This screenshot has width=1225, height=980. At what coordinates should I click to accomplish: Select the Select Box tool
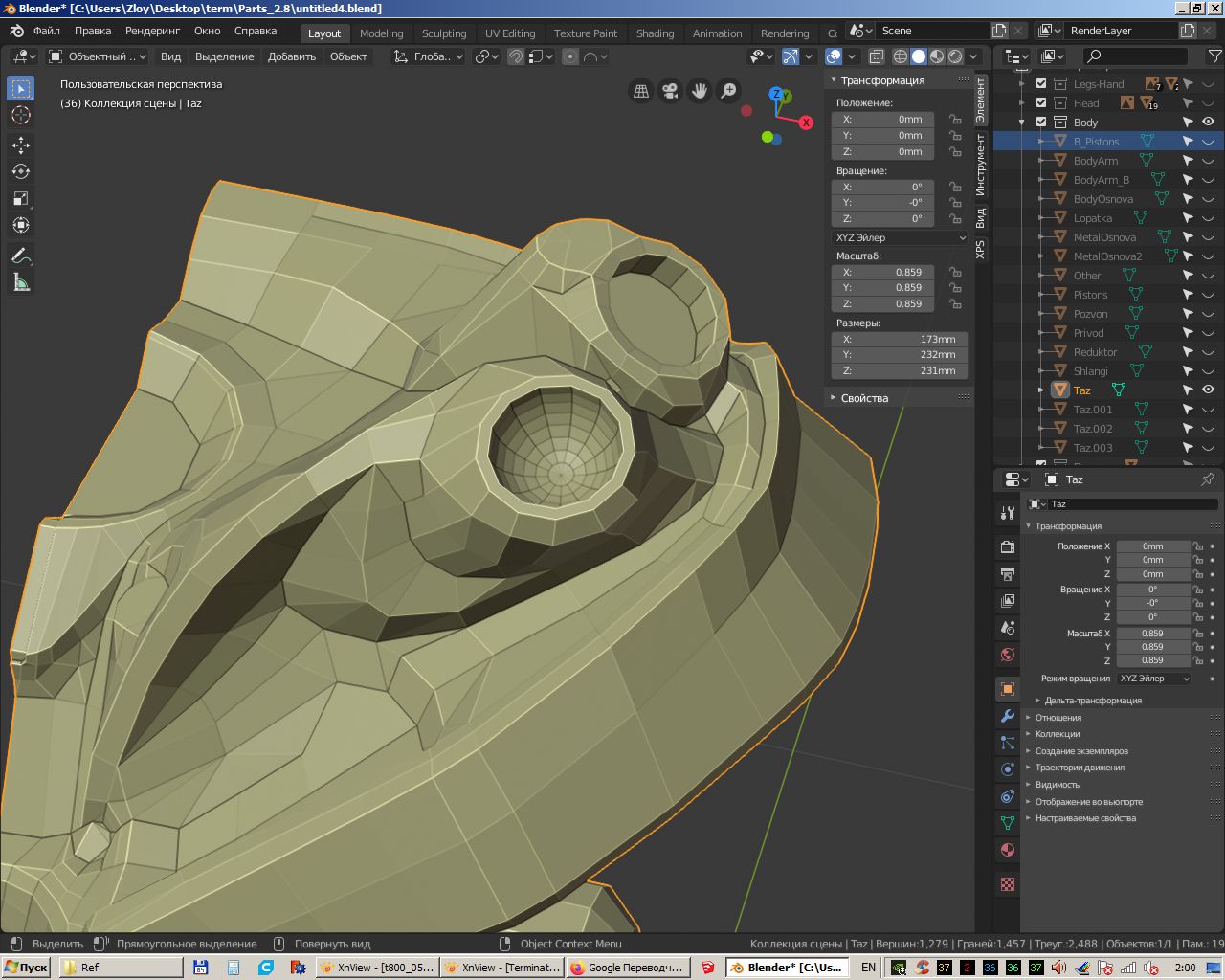pos(21,88)
